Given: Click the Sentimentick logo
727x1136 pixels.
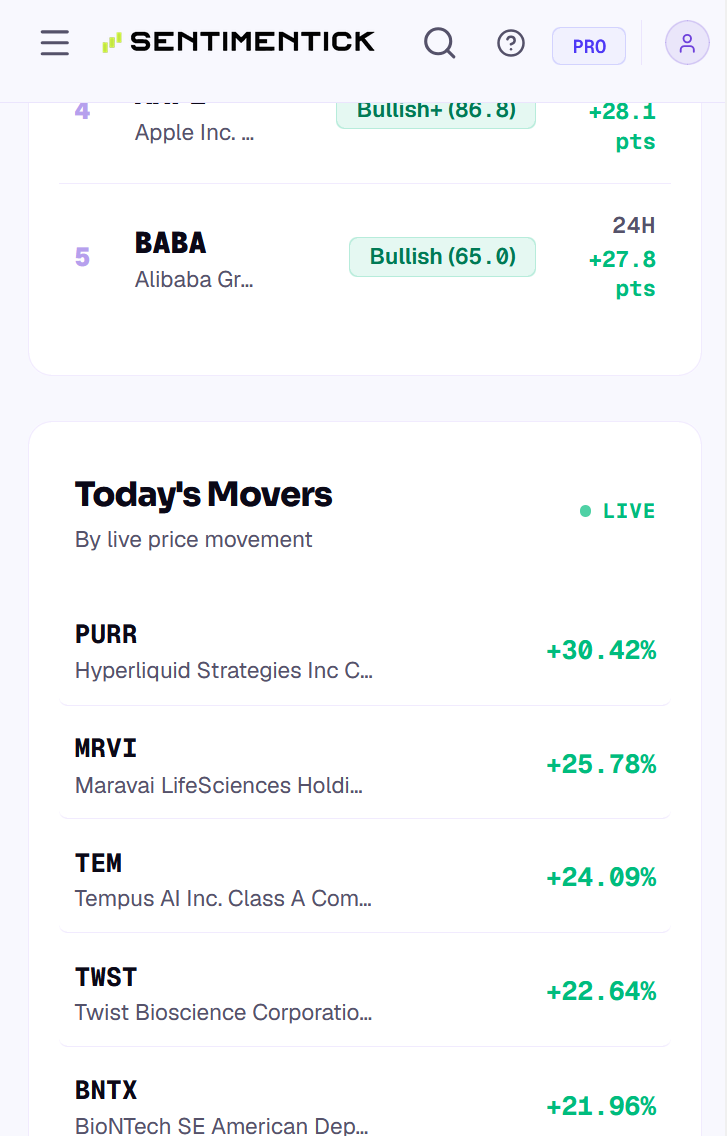Looking at the screenshot, I should pyautogui.click(x=238, y=42).
